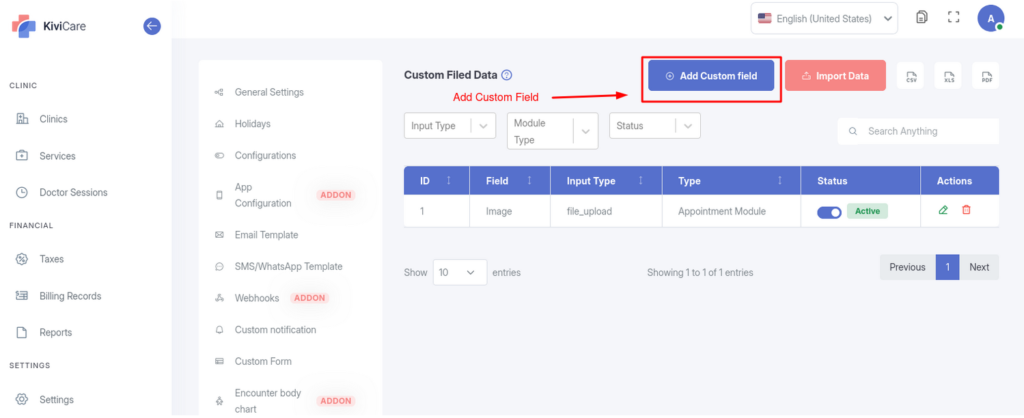Collapse sidebar using the back arrow icon
Viewport: 1024px width, 418px height.
point(152,26)
